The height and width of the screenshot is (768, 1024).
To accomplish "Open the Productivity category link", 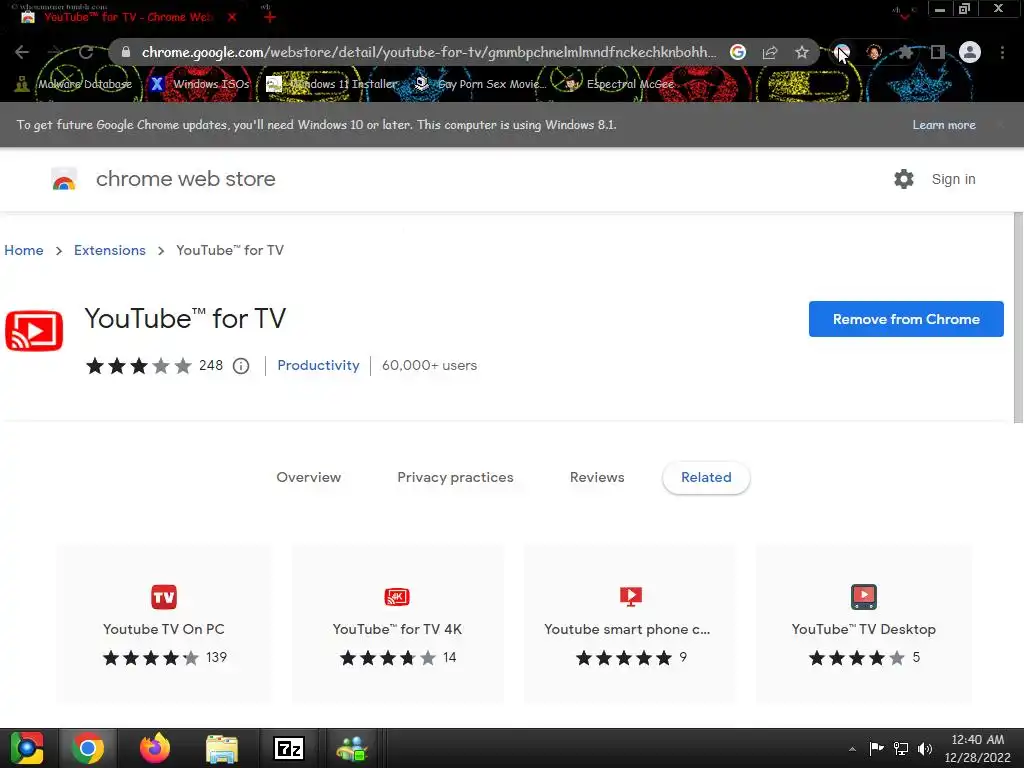I will point(318,366).
